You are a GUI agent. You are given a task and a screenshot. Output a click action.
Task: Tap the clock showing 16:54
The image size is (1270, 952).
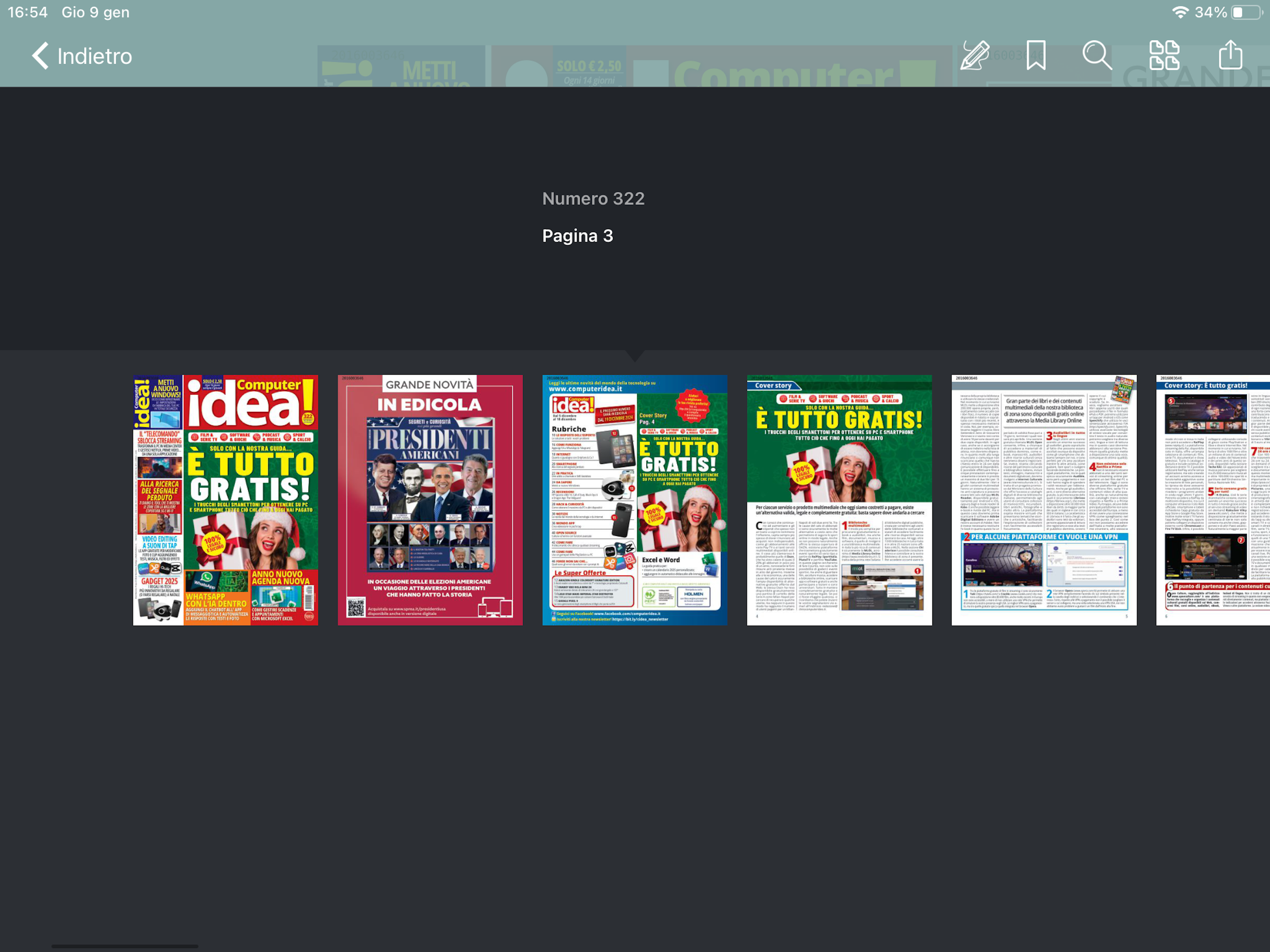(x=27, y=13)
